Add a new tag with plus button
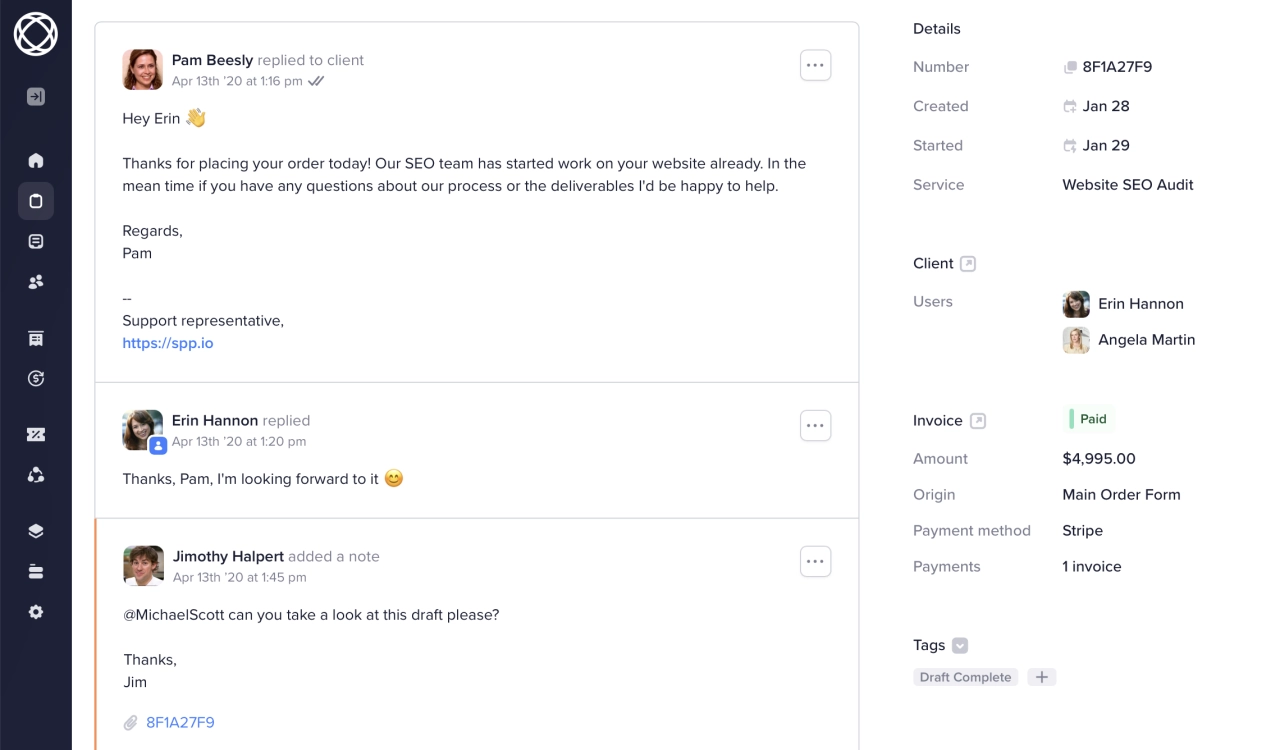 (1042, 677)
